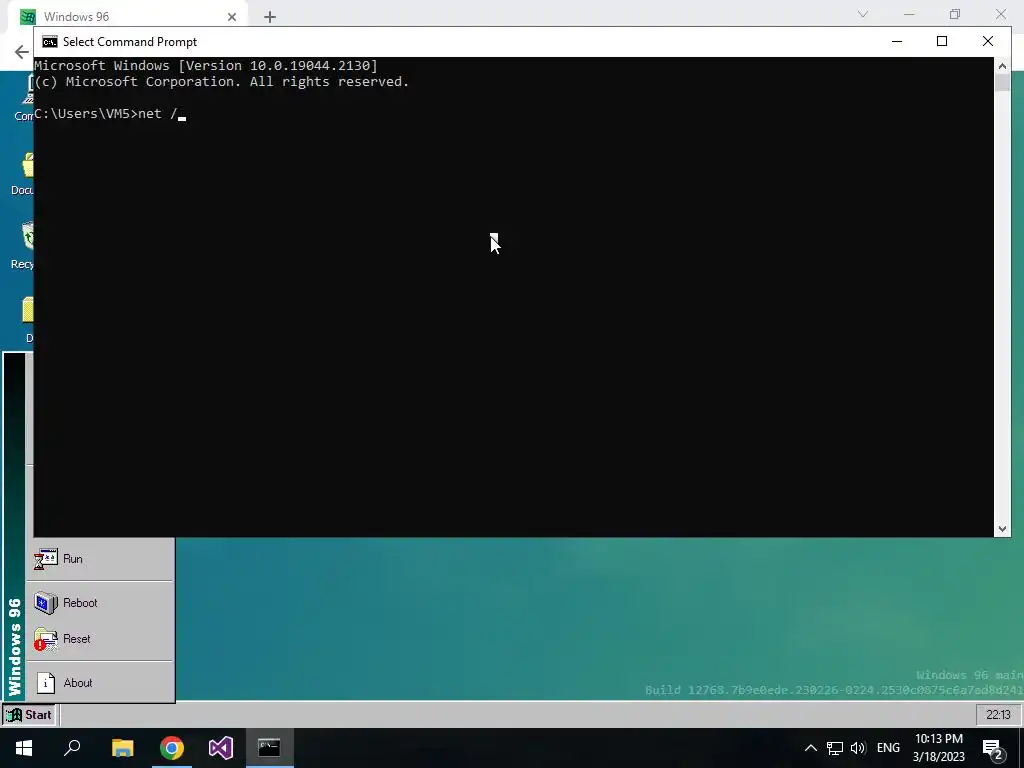Open Run from the Windows 96 start menu
Image resolution: width=1024 pixels, height=768 pixels.
click(100, 559)
